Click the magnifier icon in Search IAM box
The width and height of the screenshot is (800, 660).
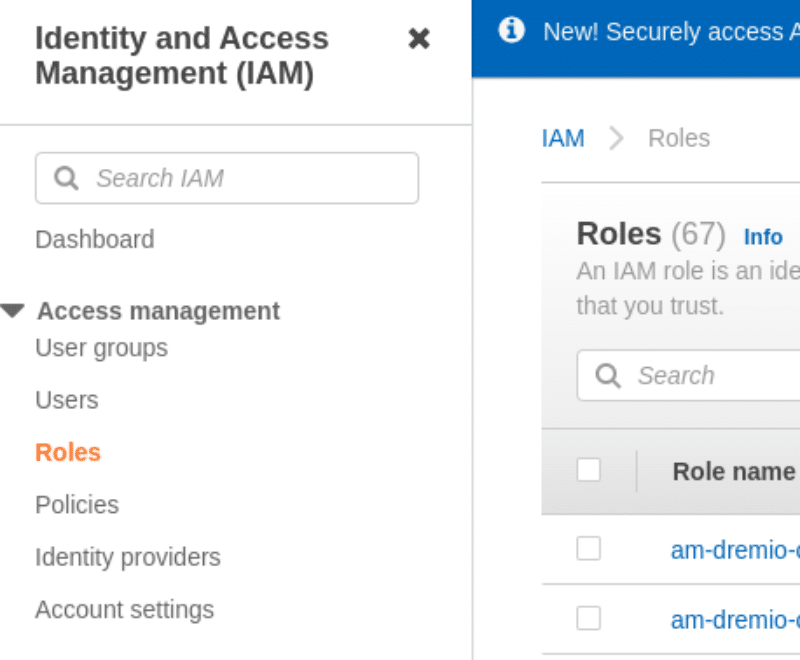67,178
